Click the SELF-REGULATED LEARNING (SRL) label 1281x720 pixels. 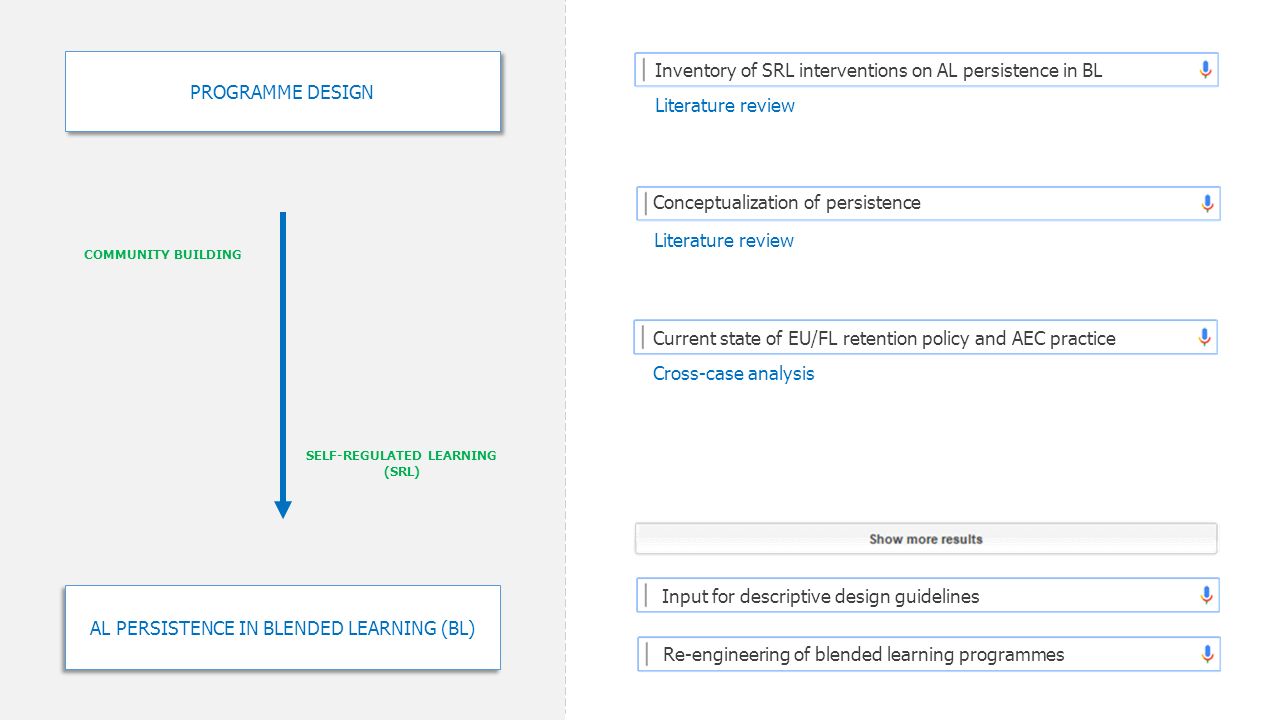point(401,463)
